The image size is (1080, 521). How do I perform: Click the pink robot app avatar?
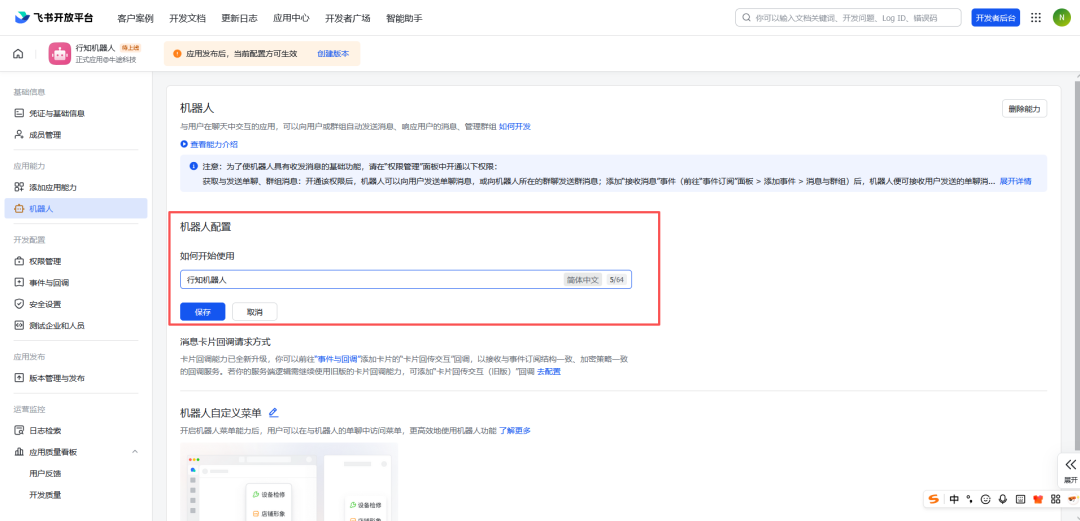click(60, 54)
